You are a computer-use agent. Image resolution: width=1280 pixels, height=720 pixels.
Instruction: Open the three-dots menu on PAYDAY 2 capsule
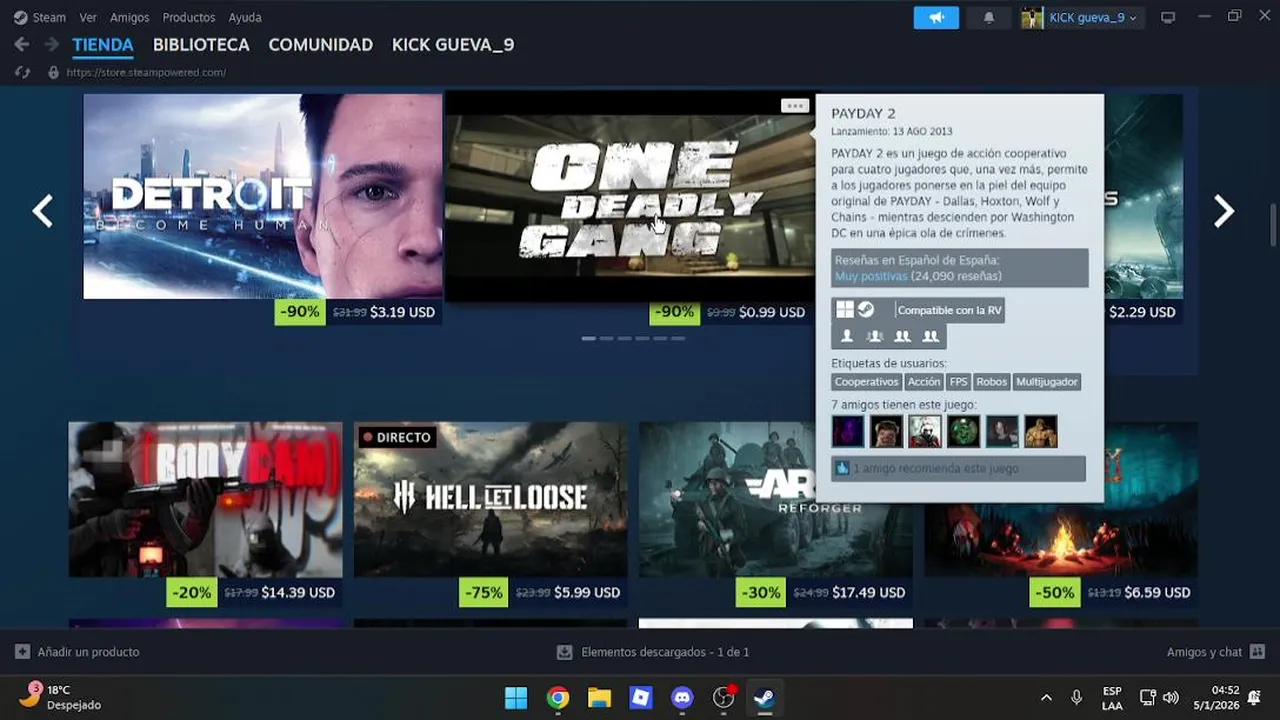click(x=795, y=106)
